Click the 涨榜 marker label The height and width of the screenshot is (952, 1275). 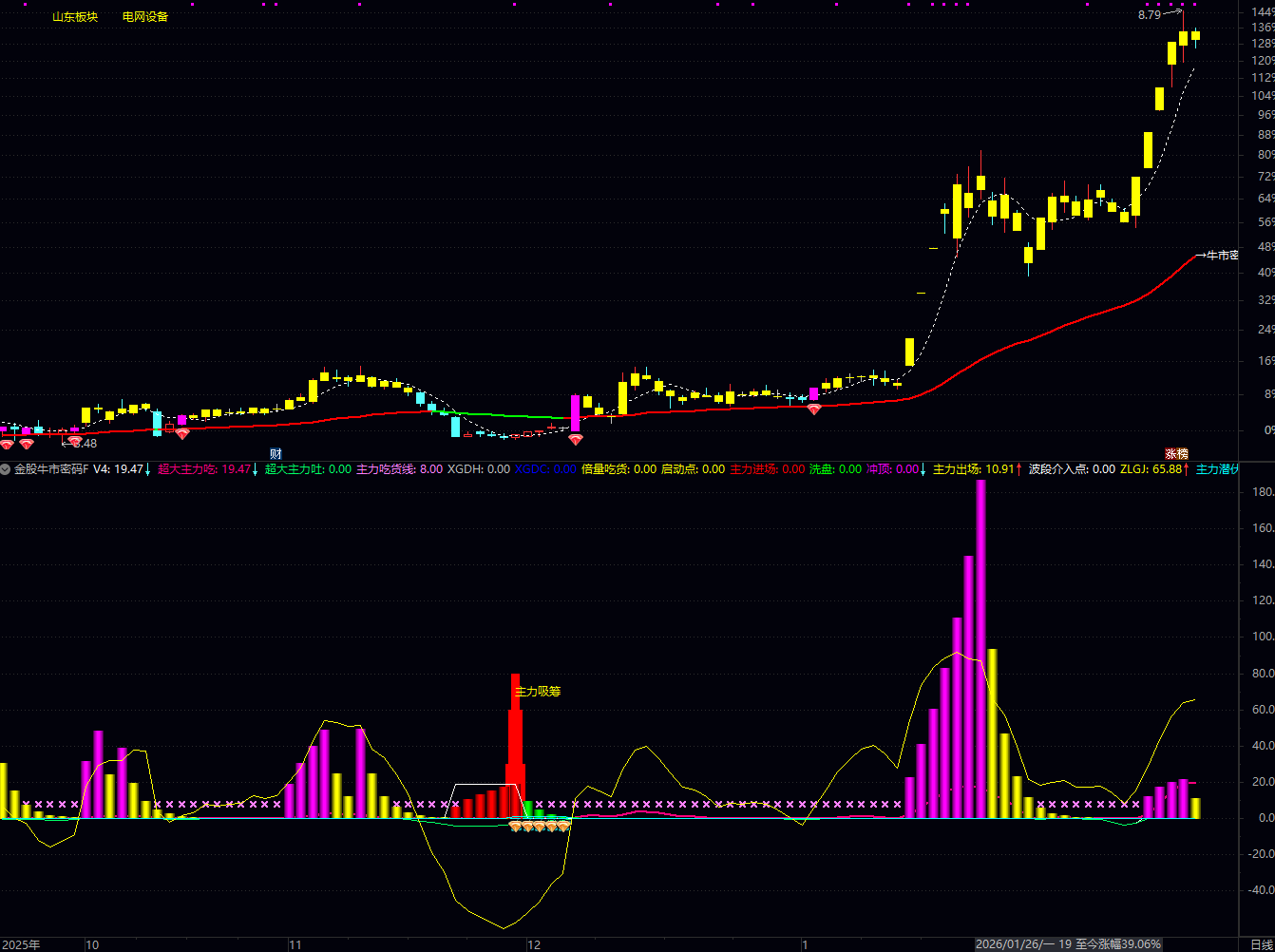coord(1176,454)
